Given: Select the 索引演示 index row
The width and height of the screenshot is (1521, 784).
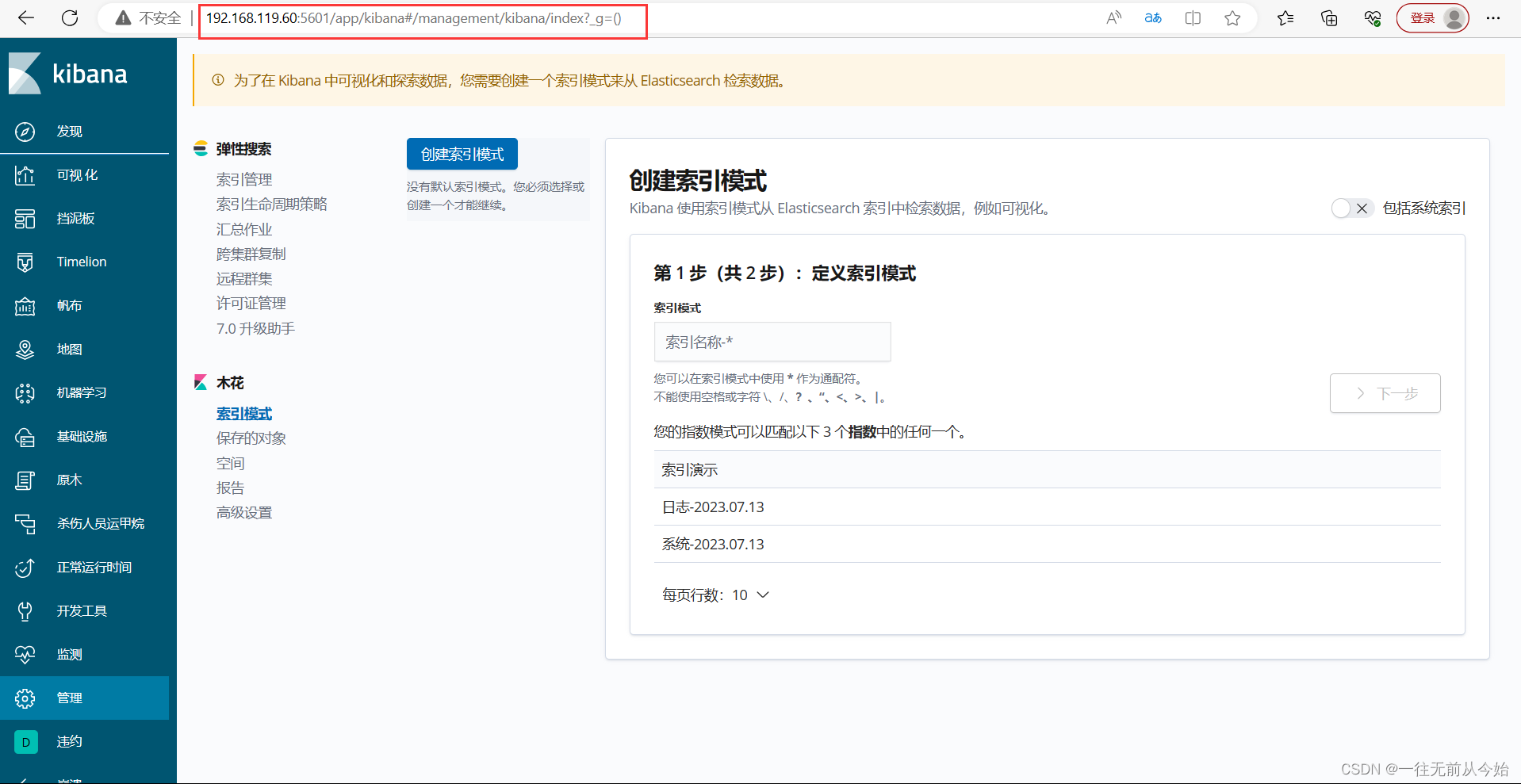Looking at the screenshot, I should (x=1048, y=470).
